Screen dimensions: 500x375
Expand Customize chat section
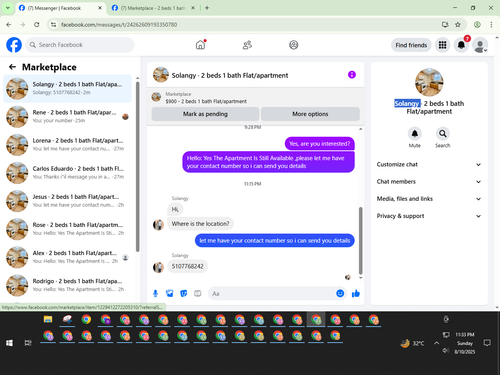[429, 164]
